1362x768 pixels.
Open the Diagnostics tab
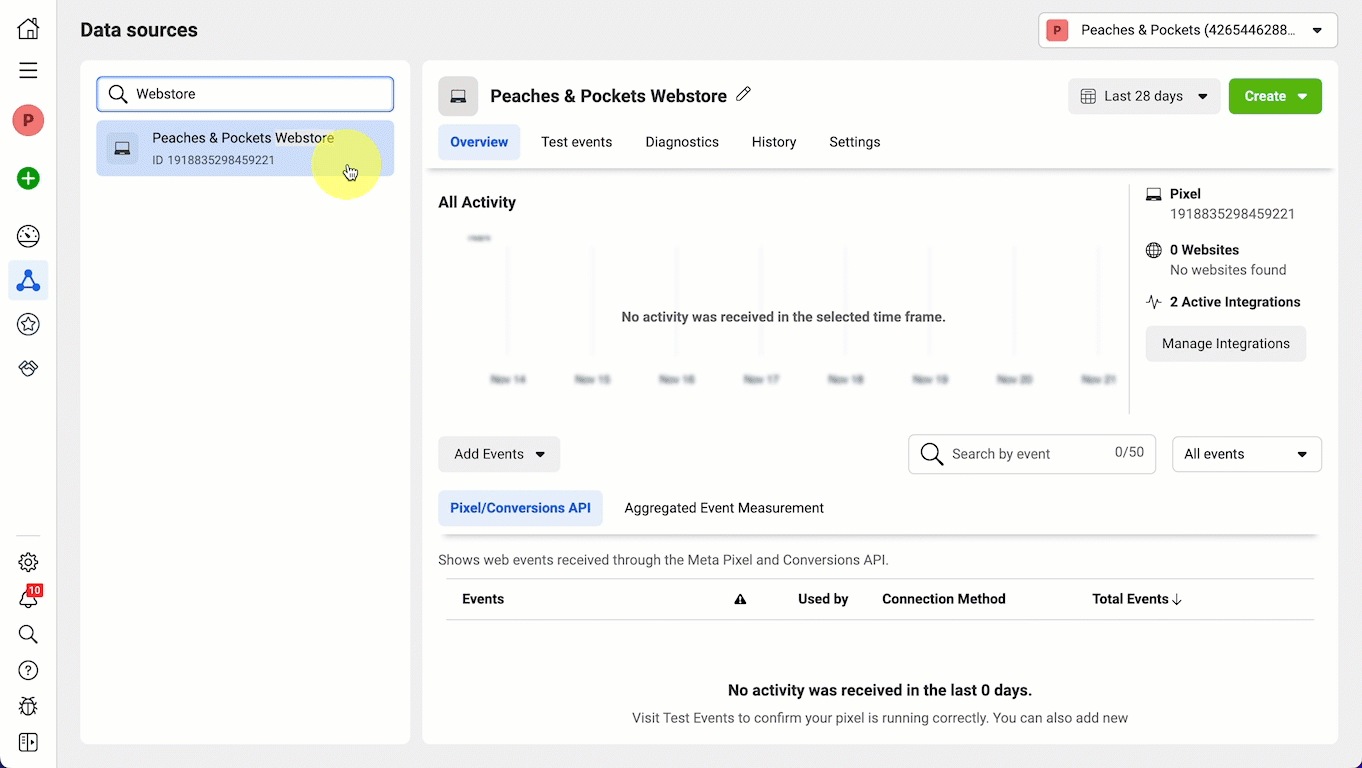[x=682, y=142]
